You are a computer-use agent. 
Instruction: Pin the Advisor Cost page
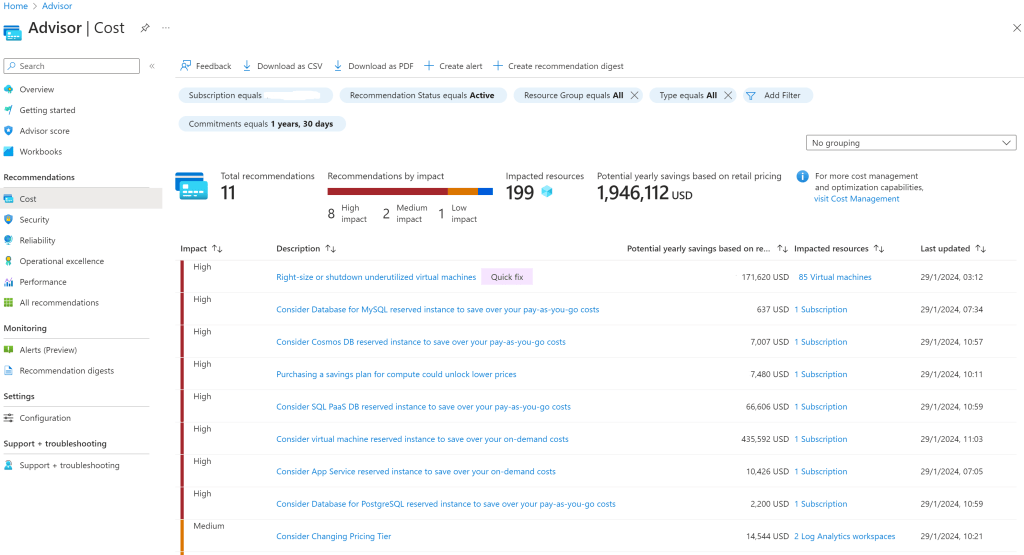pyautogui.click(x=145, y=28)
